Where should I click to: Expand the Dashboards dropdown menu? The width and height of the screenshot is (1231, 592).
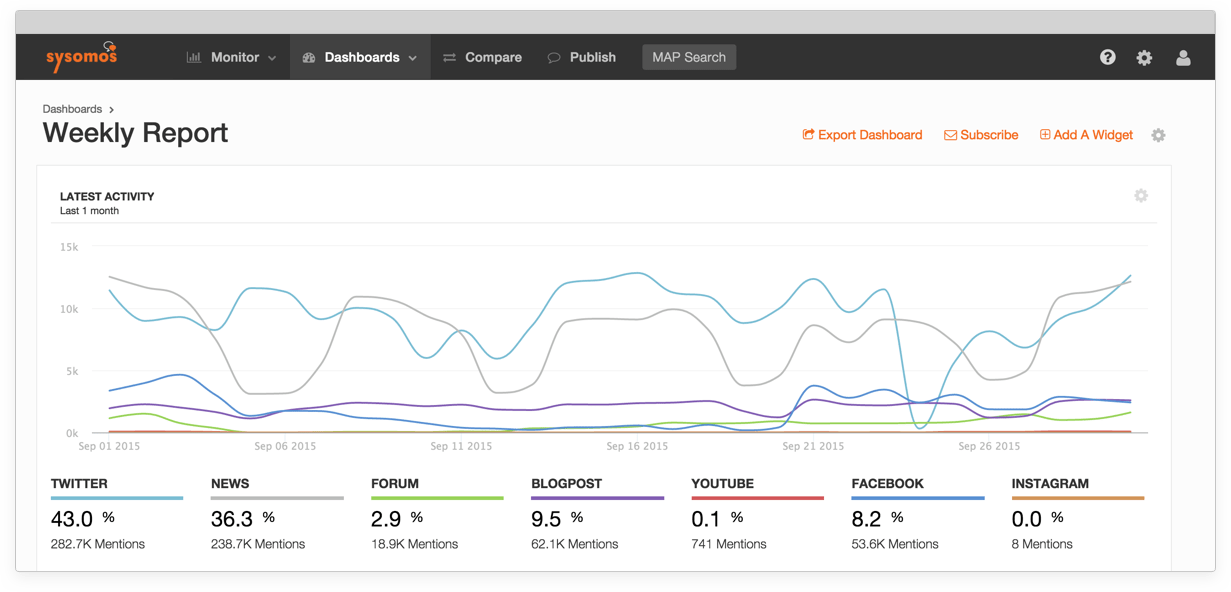(360, 58)
